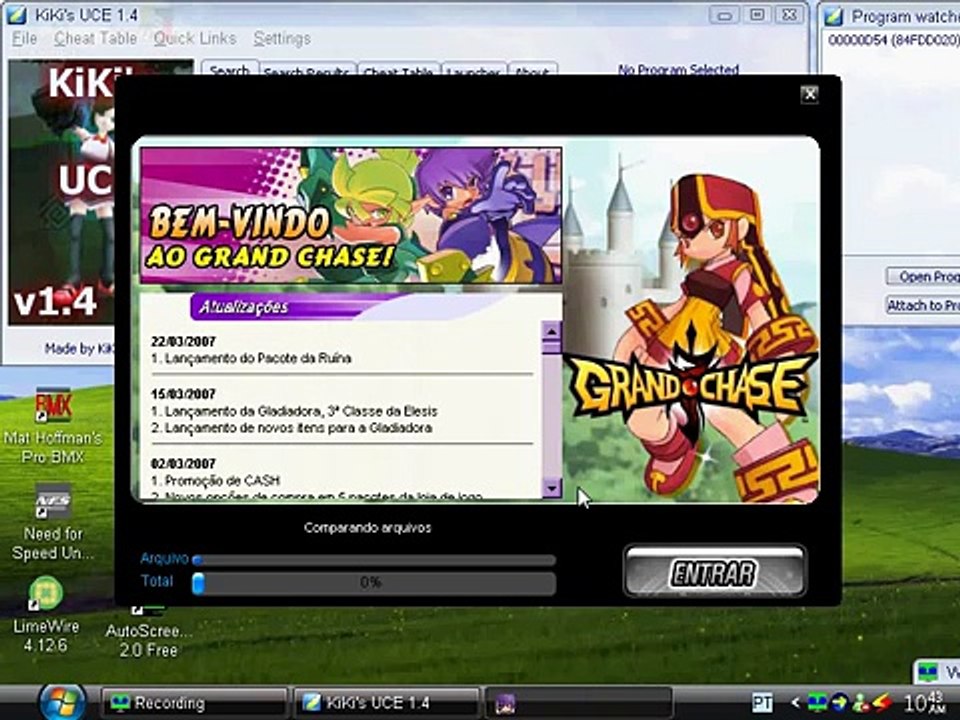Expand hidden tray icons with the arrow
The width and height of the screenshot is (960, 720).
pos(795,702)
